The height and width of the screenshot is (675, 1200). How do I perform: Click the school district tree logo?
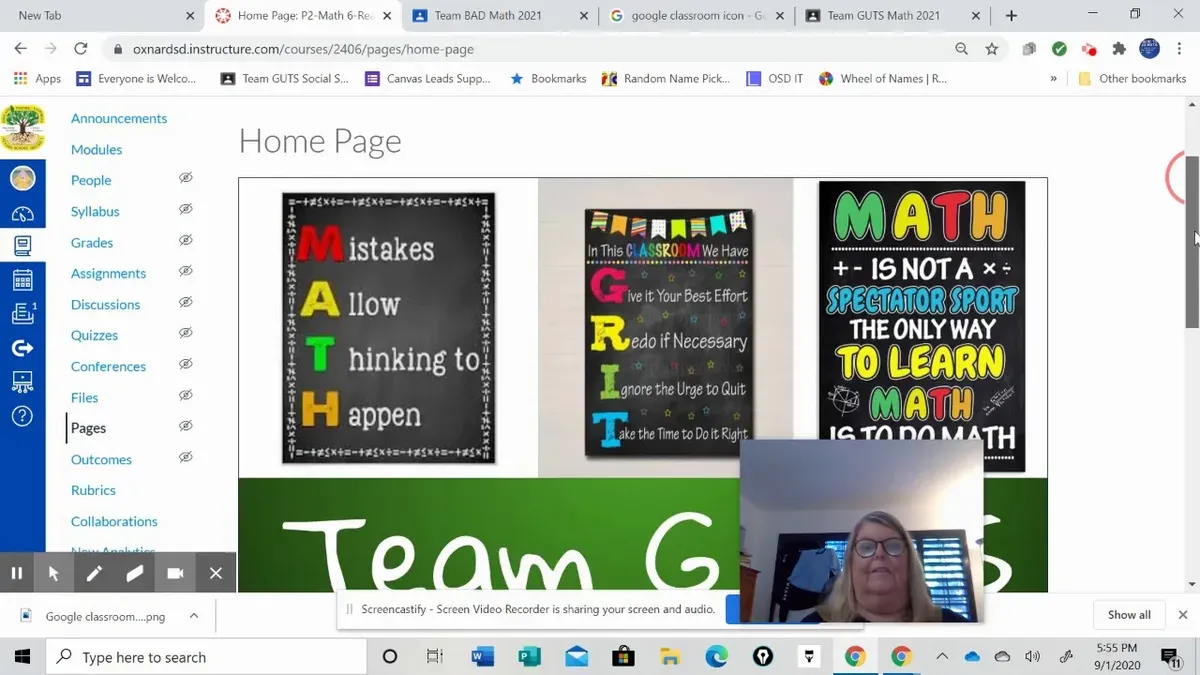(22, 128)
